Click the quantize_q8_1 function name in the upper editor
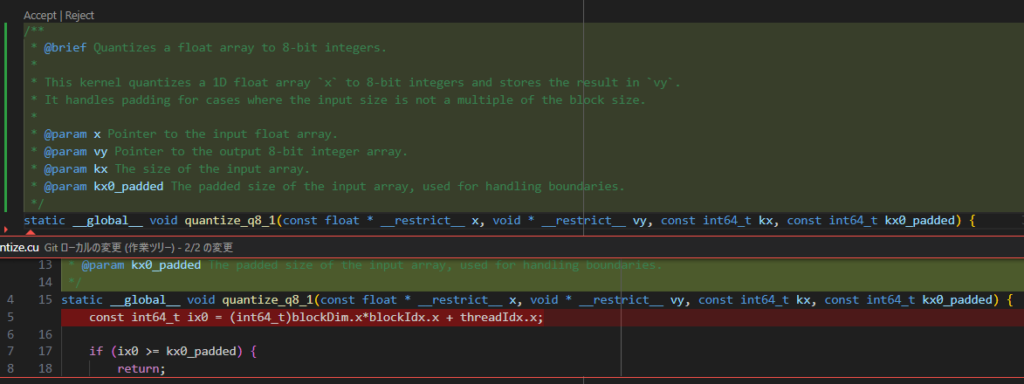Screen dimensions: 1024x384 tap(230, 221)
